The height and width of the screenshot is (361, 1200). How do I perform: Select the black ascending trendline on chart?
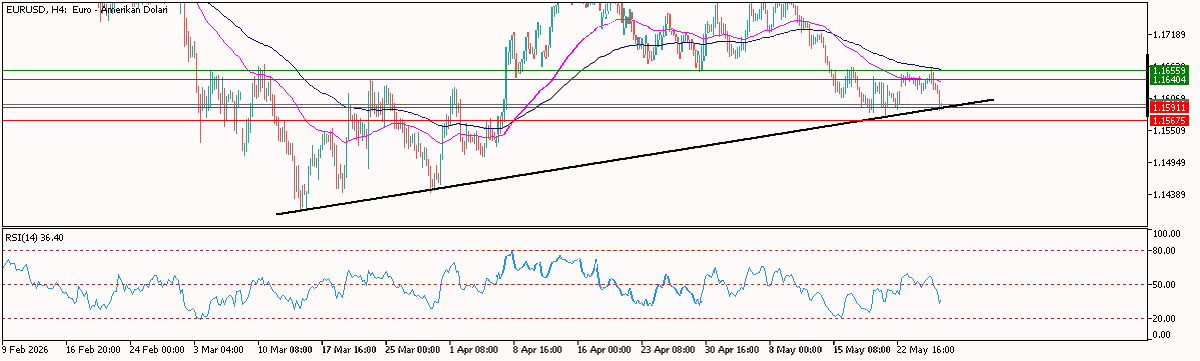click(x=635, y=156)
